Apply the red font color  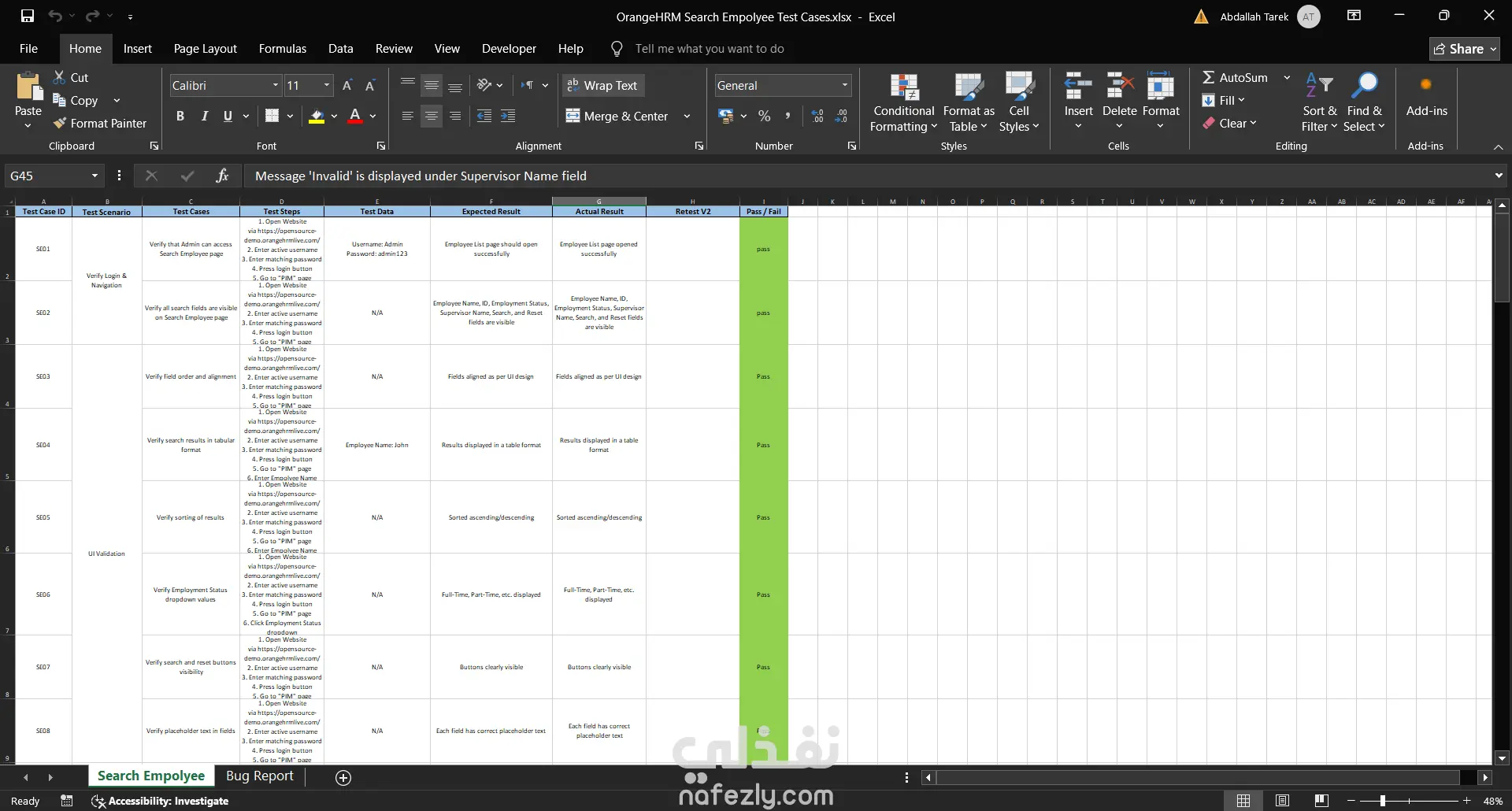(x=355, y=116)
